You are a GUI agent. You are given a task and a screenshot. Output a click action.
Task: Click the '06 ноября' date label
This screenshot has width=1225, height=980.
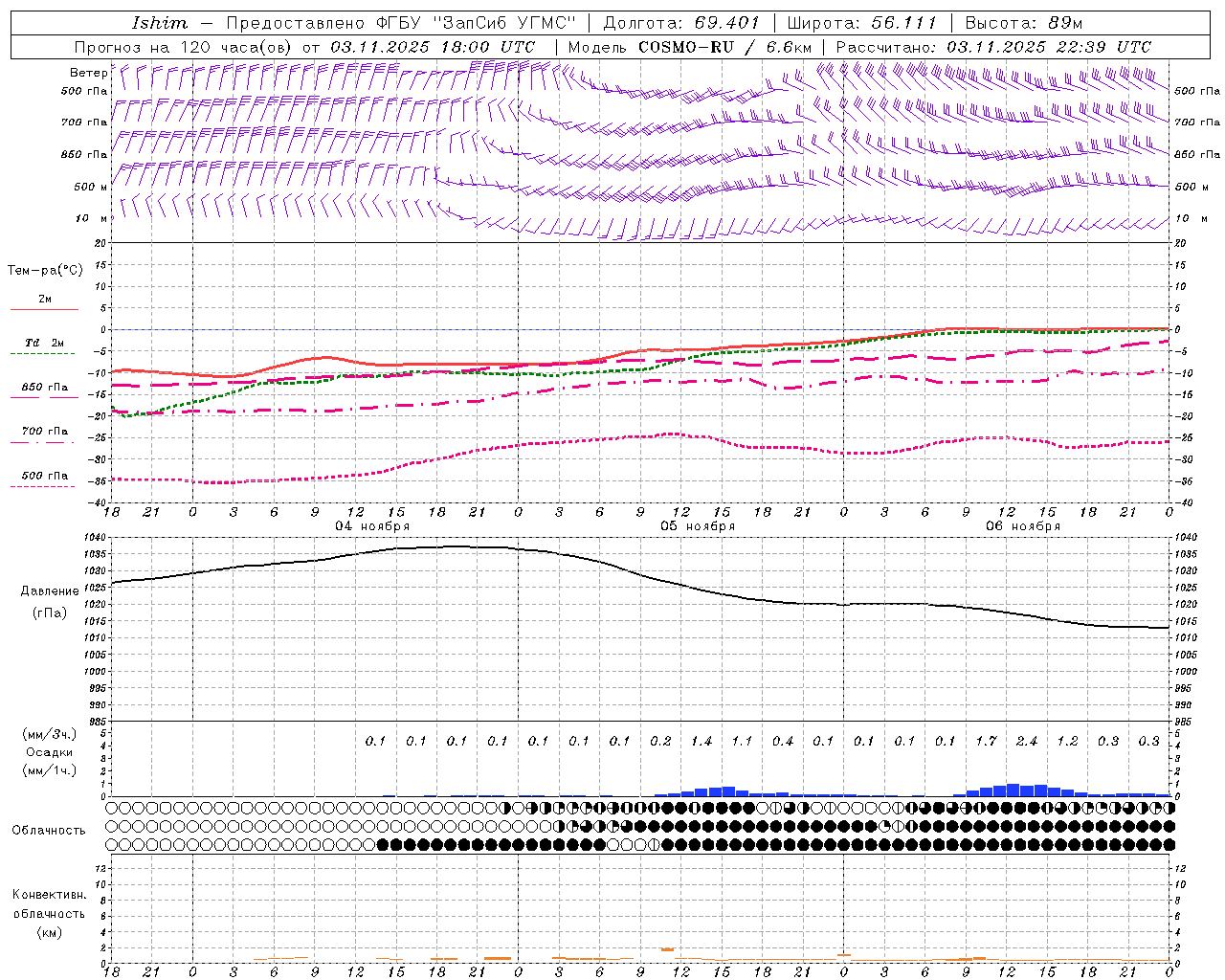[1023, 526]
